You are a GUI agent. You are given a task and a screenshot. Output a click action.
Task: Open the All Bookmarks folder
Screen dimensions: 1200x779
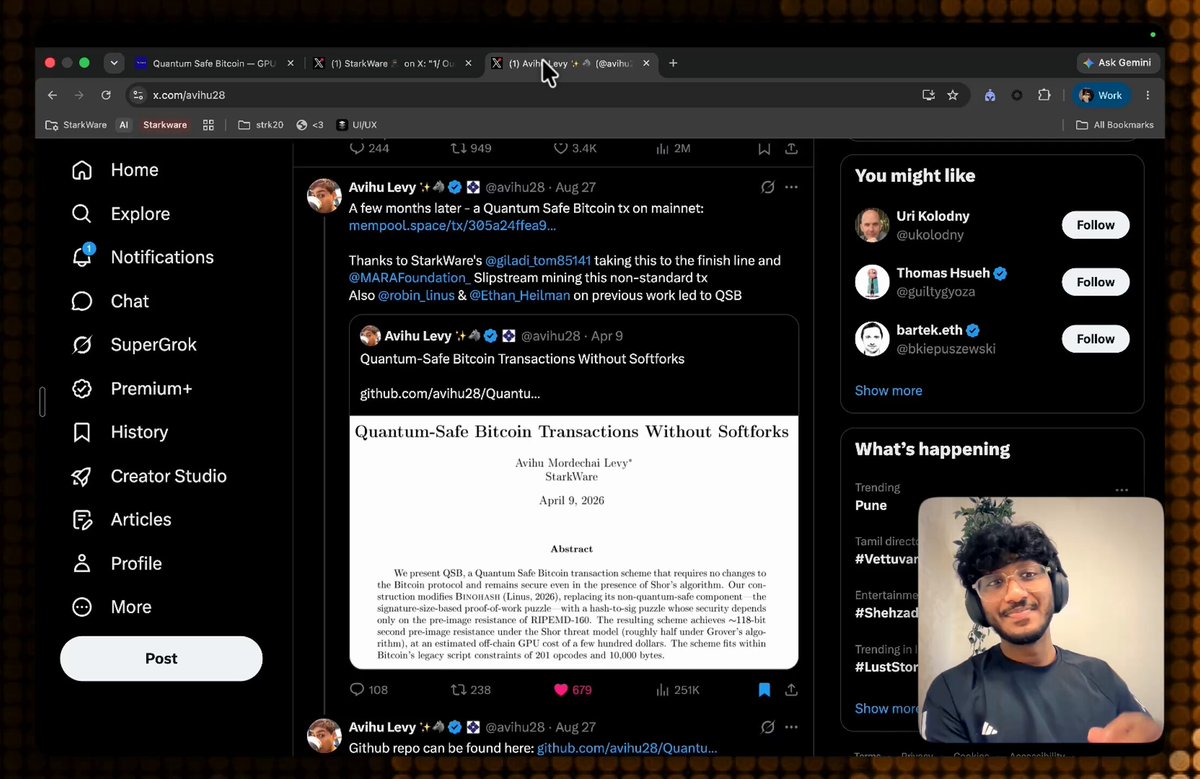(x=1114, y=125)
